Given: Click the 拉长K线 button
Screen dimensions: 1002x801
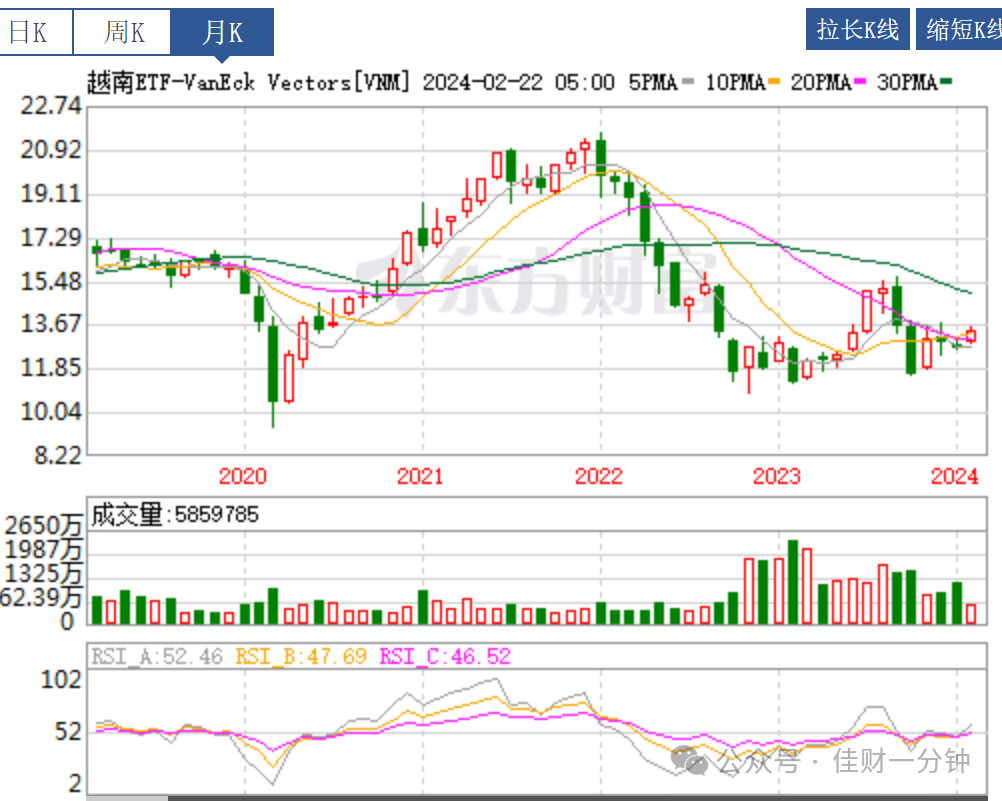Looking at the screenshot, I should tap(858, 29).
